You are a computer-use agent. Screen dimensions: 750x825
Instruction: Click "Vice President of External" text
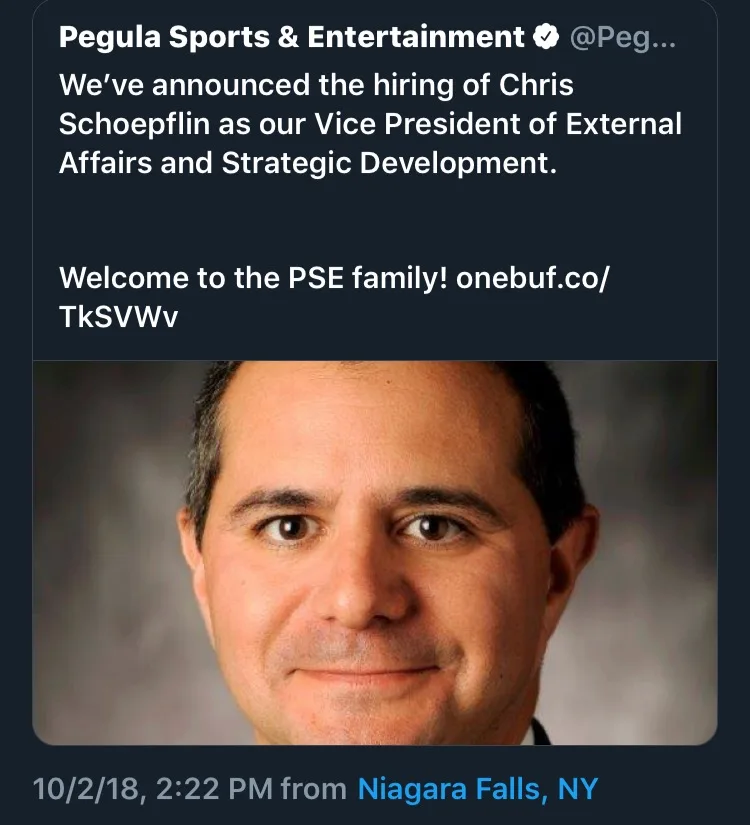click(498, 124)
